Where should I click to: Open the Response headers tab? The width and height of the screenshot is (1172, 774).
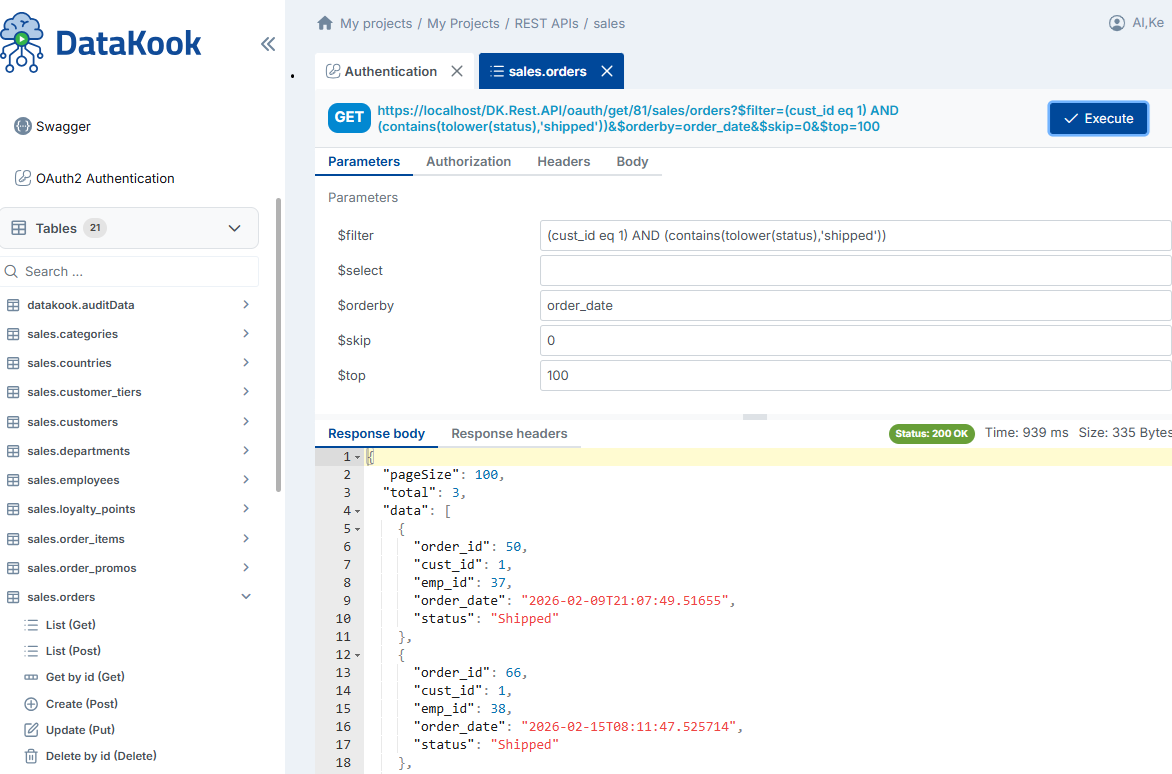(x=510, y=433)
